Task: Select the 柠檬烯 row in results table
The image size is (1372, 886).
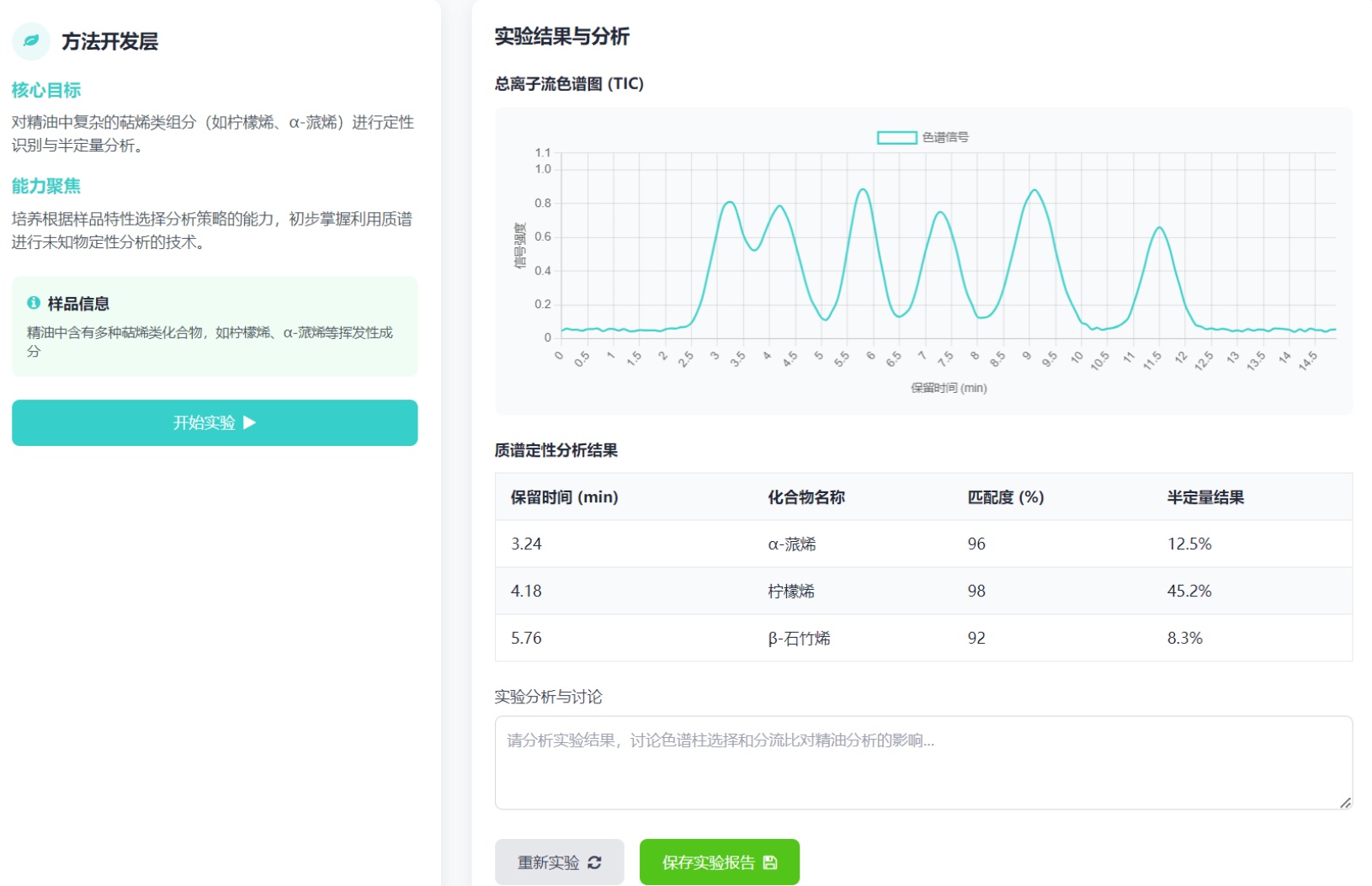Action: [x=923, y=591]
